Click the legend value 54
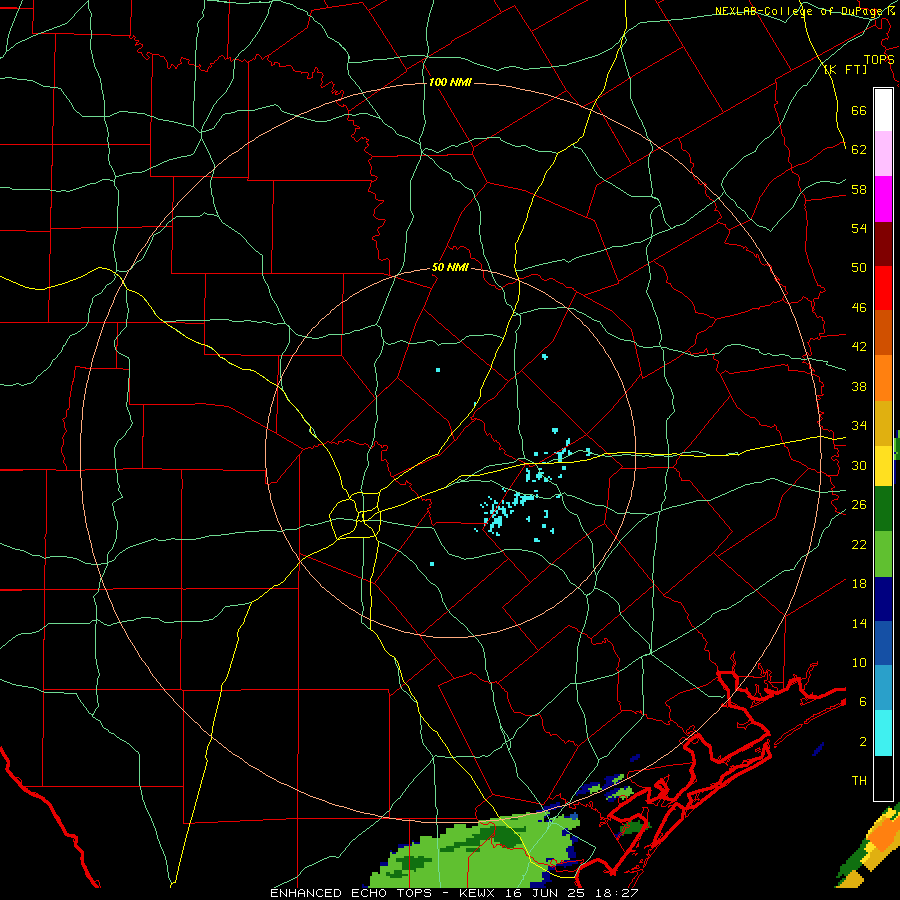The width and height of the screenshot is (900, 900). coord(859,228)
